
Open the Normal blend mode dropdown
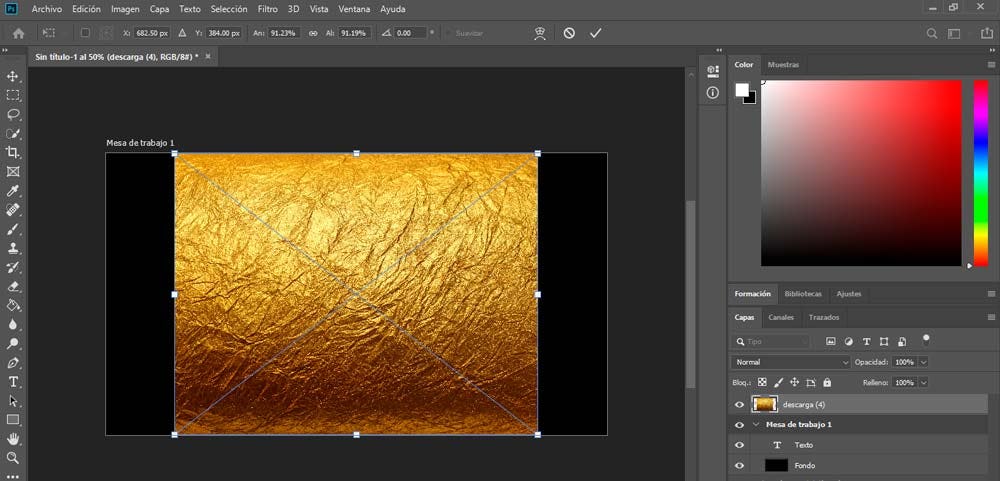[790, 361]
